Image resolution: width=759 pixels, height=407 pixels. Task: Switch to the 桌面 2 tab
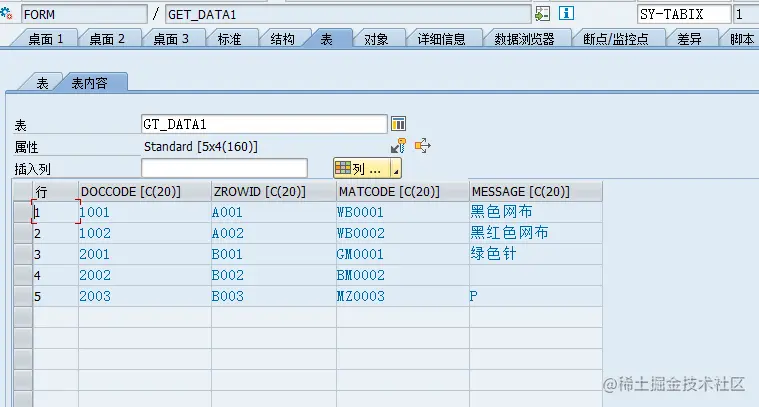point(107,39)
